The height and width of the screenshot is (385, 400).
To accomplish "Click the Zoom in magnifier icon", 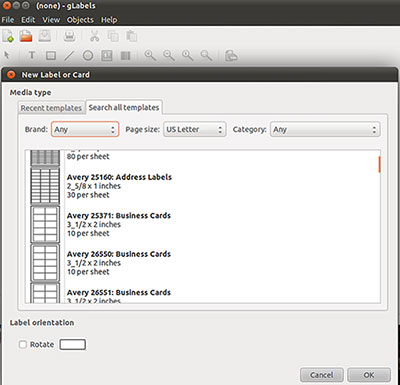I will (x=150, y=55).
